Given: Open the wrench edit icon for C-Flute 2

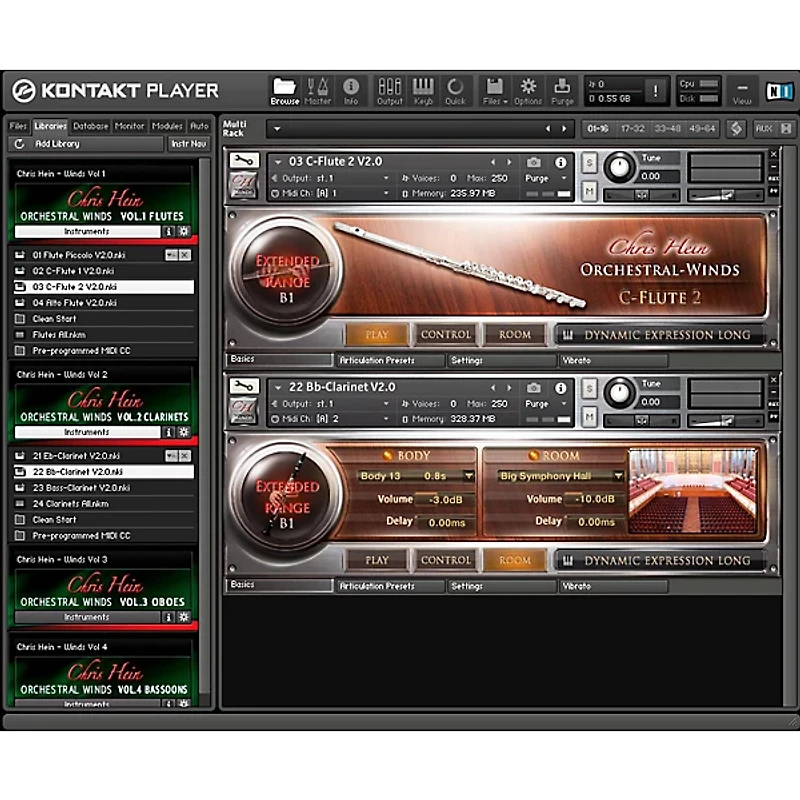Looking at the screenshot, I should pyautogui.click(x=244, y=161).
